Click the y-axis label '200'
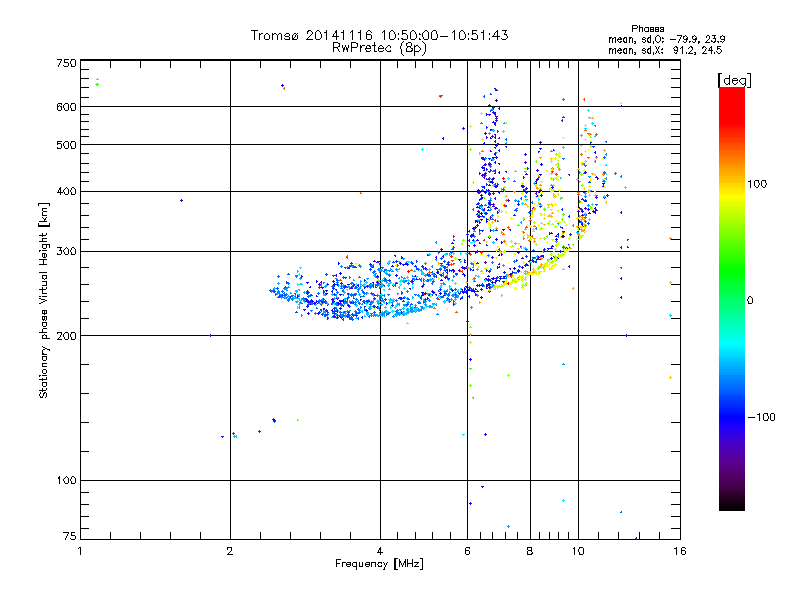Image resolution: width=800 pixels, height=600 pixels. (66, 336)
